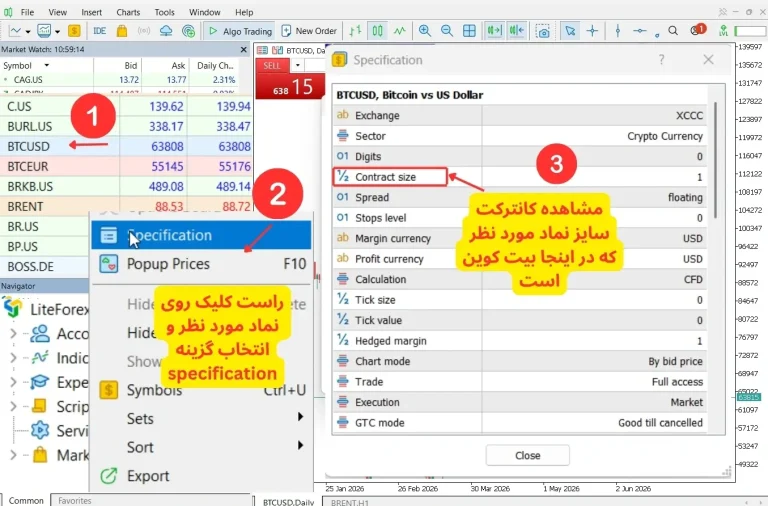Click the gold dollar Symbols toolbar icon
Image resolution: width=768 pixels, height=506 pixels.
(74, 31)
